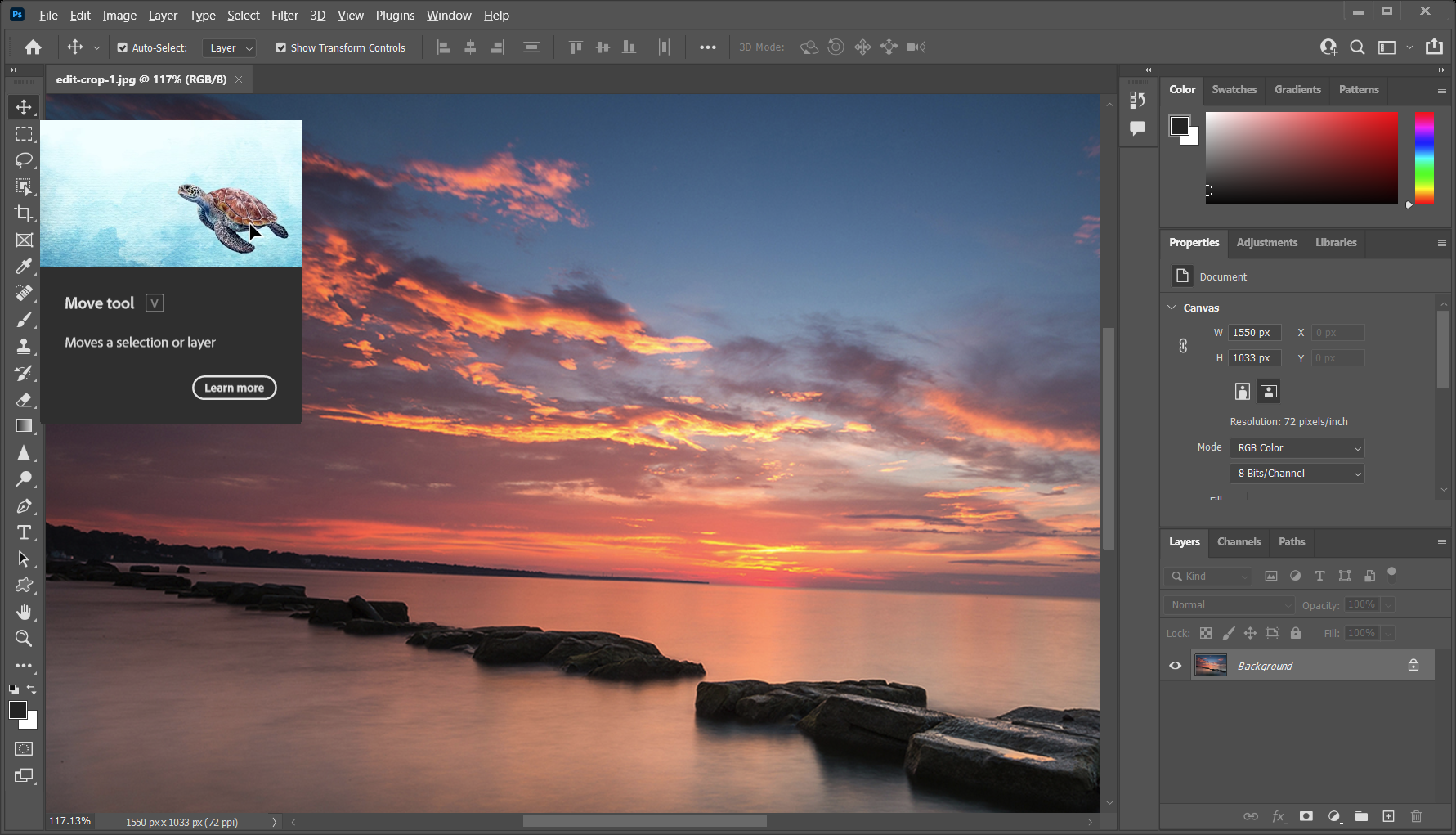The image size is (1456, 835).
Task: Choose the Lasso tool
Action: (x=24, y=160)
